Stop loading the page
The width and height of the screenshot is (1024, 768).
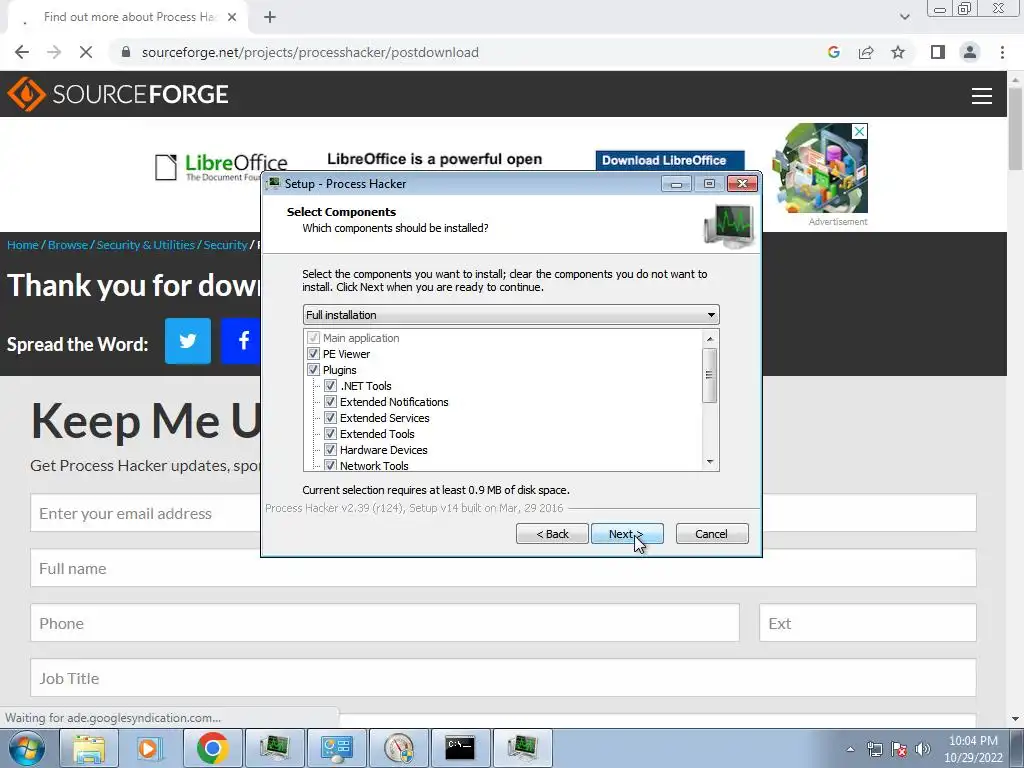point(86,52)
